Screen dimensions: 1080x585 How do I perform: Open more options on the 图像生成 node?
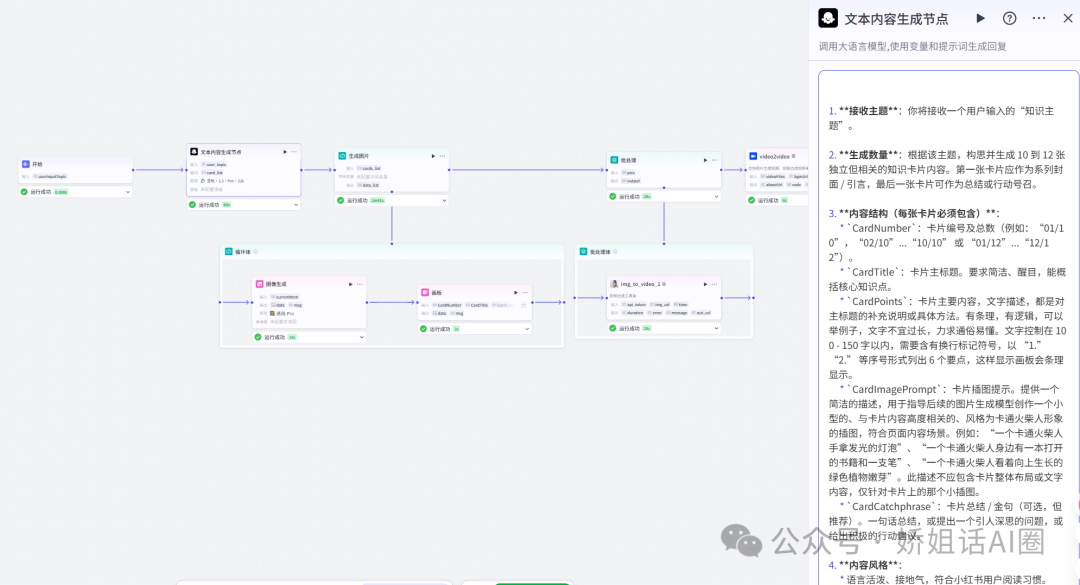click(x=360, y=284)
